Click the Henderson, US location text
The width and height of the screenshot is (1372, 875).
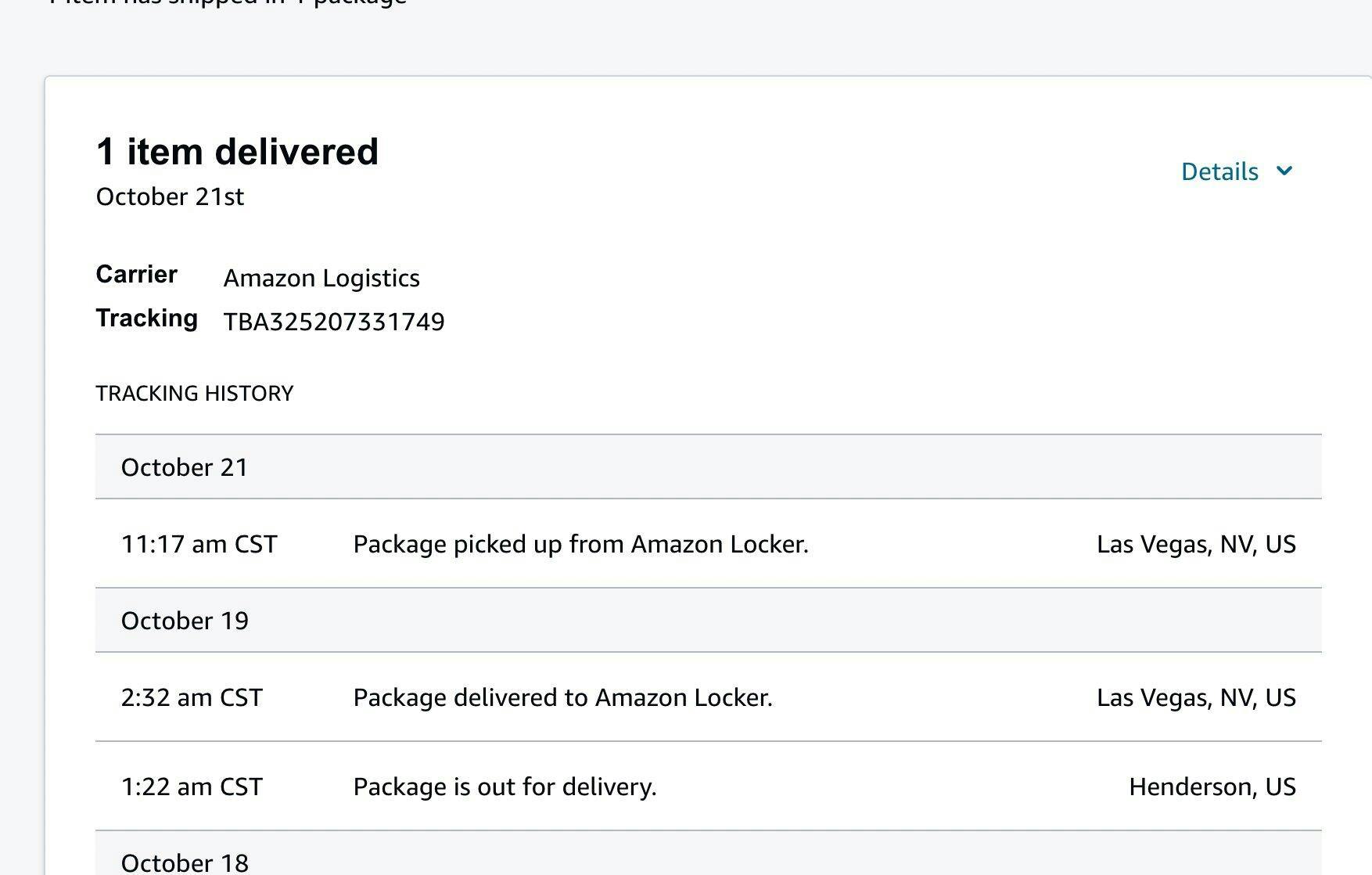[x=1212, y=787]
